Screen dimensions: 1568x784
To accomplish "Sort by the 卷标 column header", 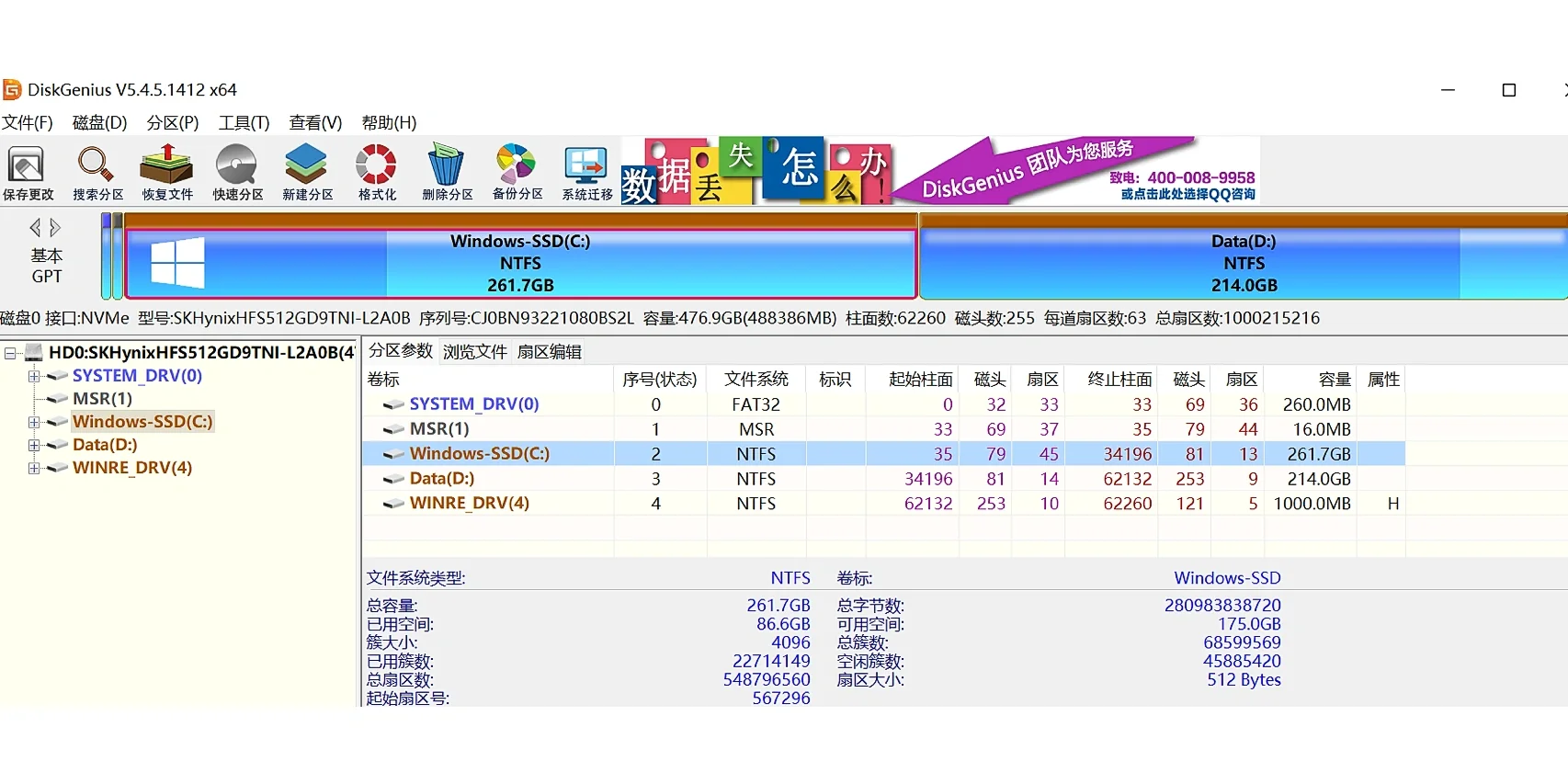I will click(x=488, y=380).
